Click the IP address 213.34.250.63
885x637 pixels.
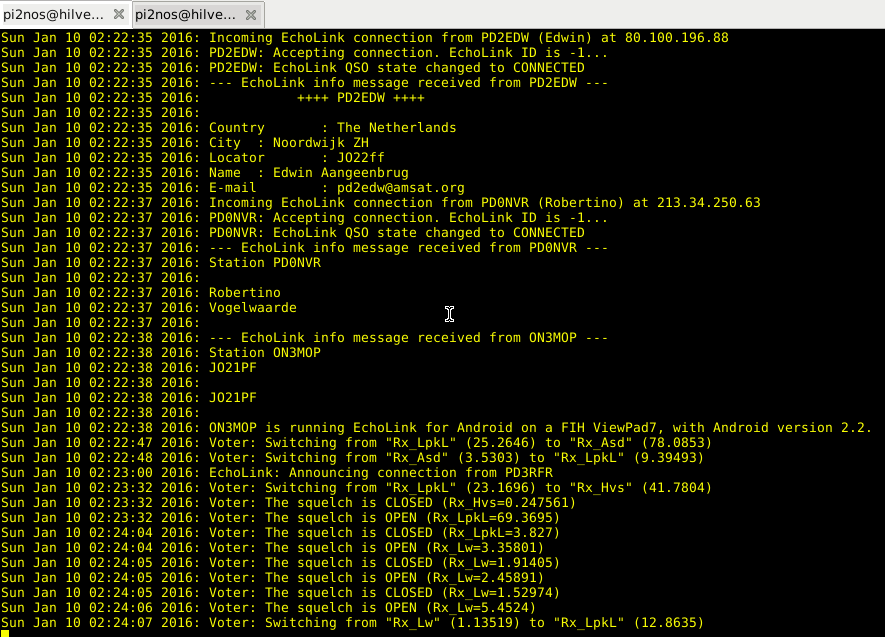tap(709, 203)
